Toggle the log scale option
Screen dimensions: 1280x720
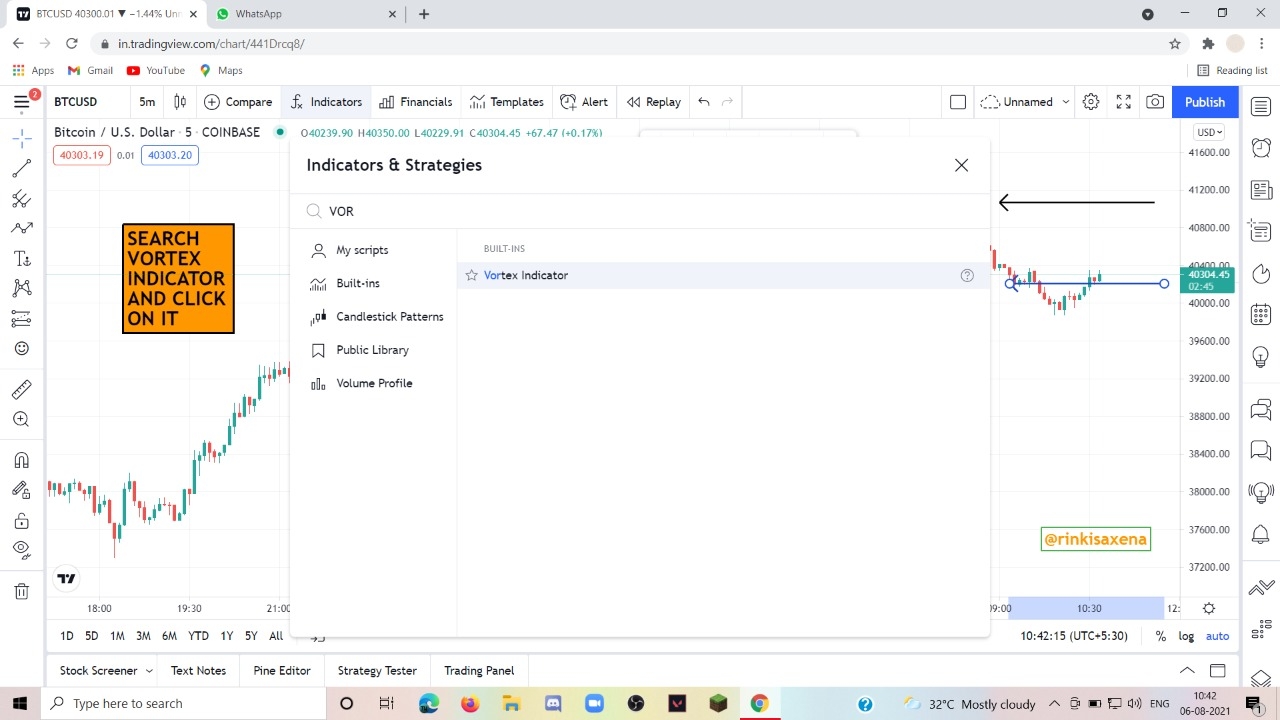click(x=1186, y=636)
